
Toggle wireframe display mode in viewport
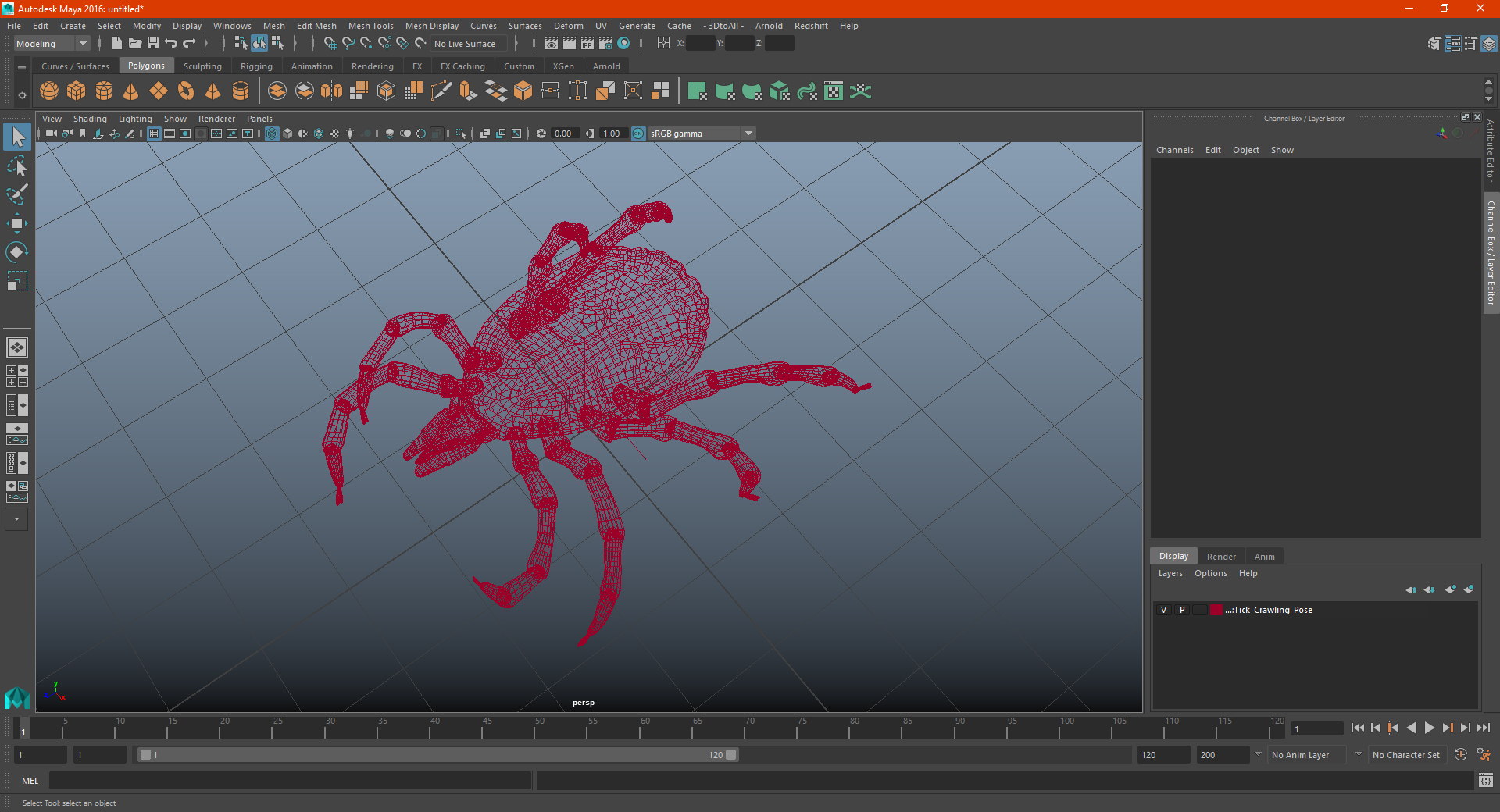point(272,134)
